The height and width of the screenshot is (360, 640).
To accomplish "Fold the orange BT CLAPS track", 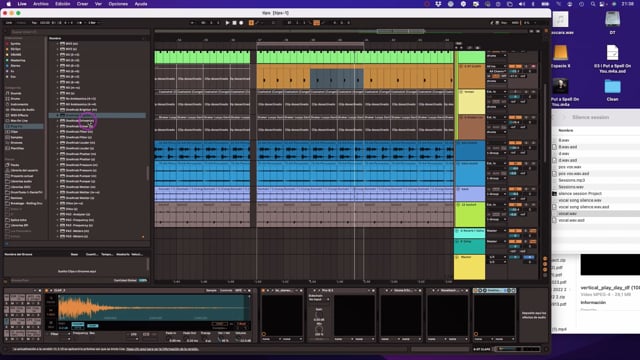I will point(461,66).
